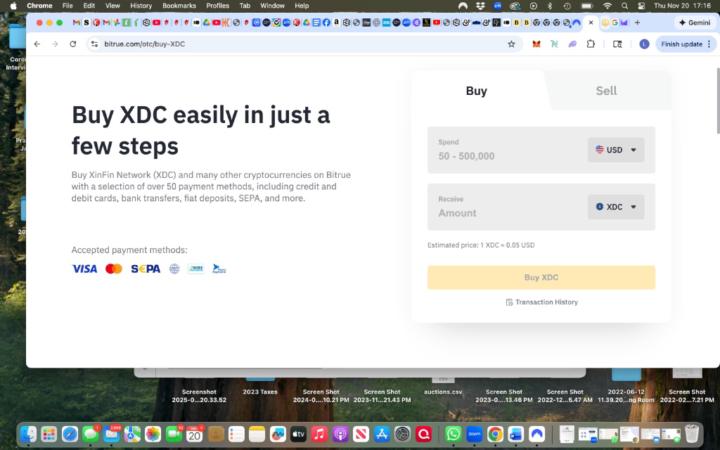Select the auctions.csv desktop file
720x450 pixels.
[x=443, y=386]
